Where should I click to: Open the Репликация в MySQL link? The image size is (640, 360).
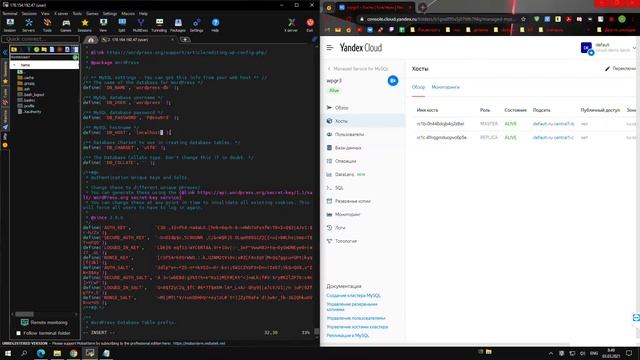(x=348, y=336)
